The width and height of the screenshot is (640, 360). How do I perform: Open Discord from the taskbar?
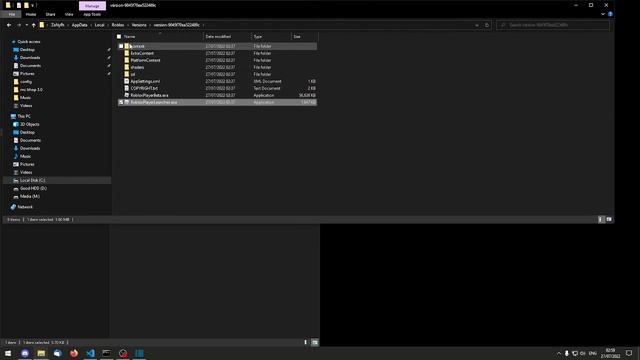pos(25,353)
